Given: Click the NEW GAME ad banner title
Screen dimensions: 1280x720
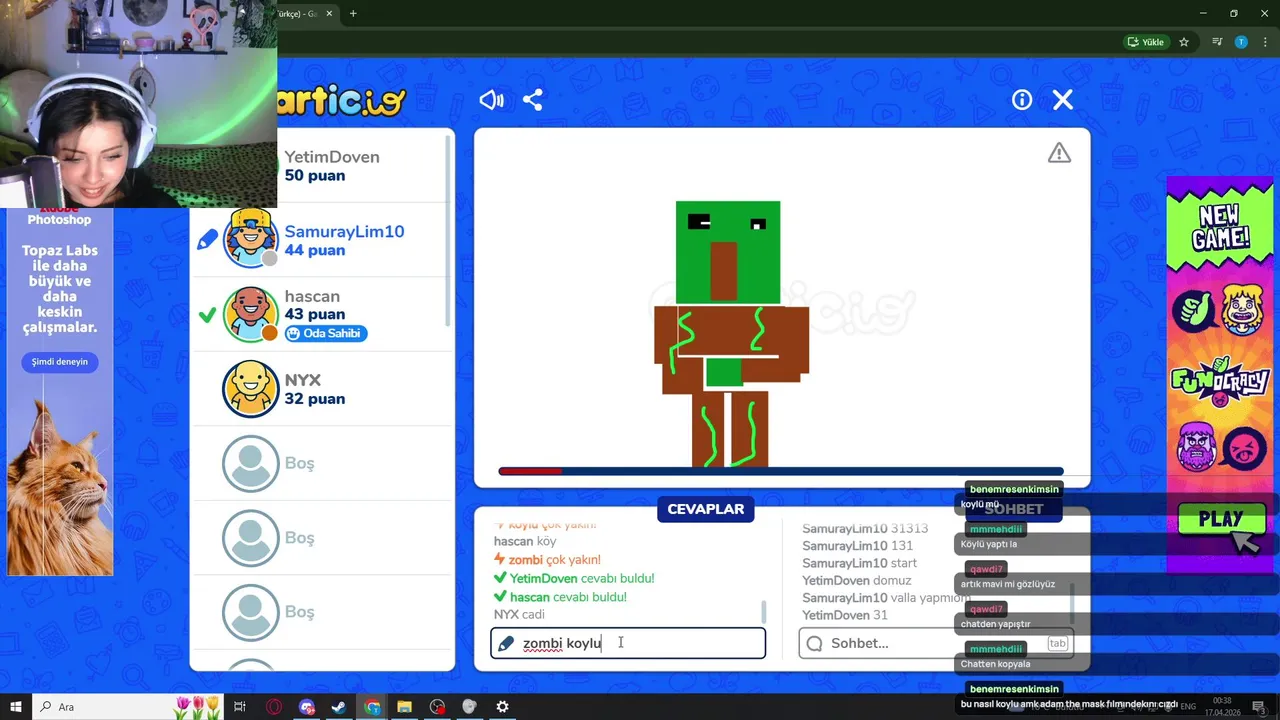Looking at the screenshot, I should (x=1220, y=228).
